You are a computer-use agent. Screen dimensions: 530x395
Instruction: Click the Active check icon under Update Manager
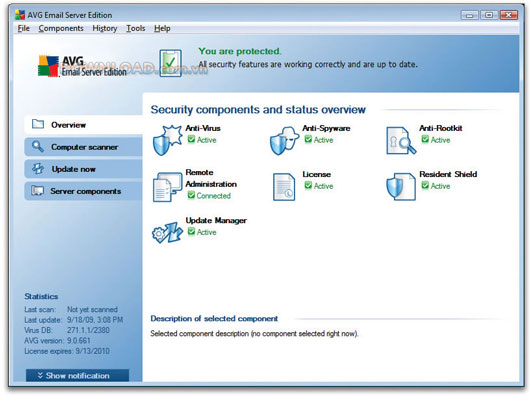(191, 231)
